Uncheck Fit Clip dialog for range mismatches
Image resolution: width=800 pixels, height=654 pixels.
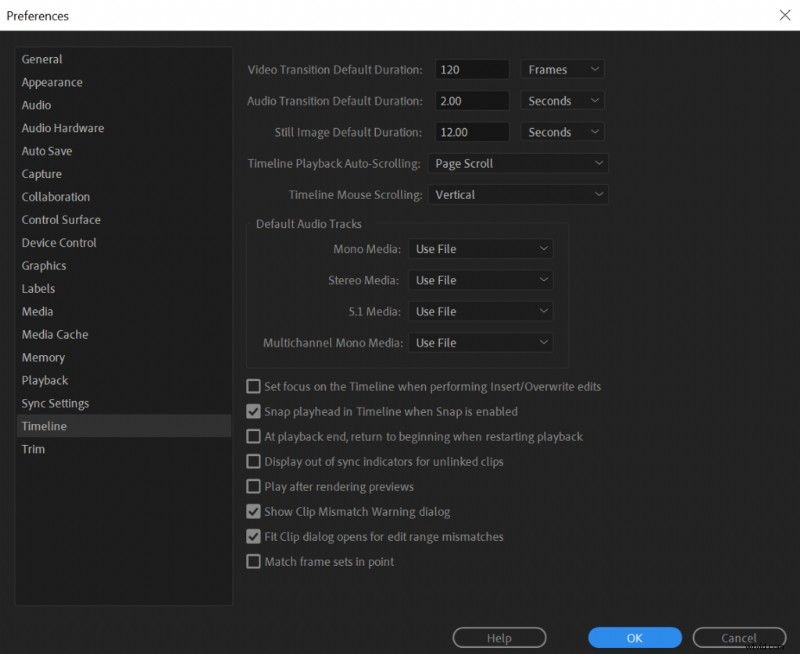coord(254,536)
